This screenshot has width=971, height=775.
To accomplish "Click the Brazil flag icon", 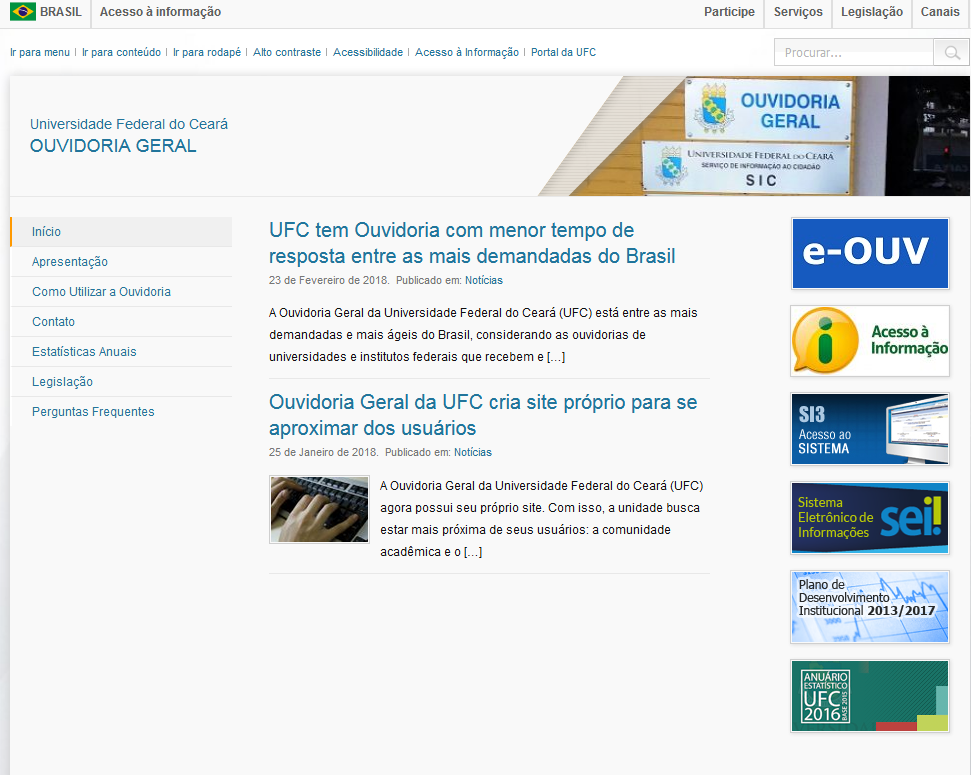I will (23, 12).
